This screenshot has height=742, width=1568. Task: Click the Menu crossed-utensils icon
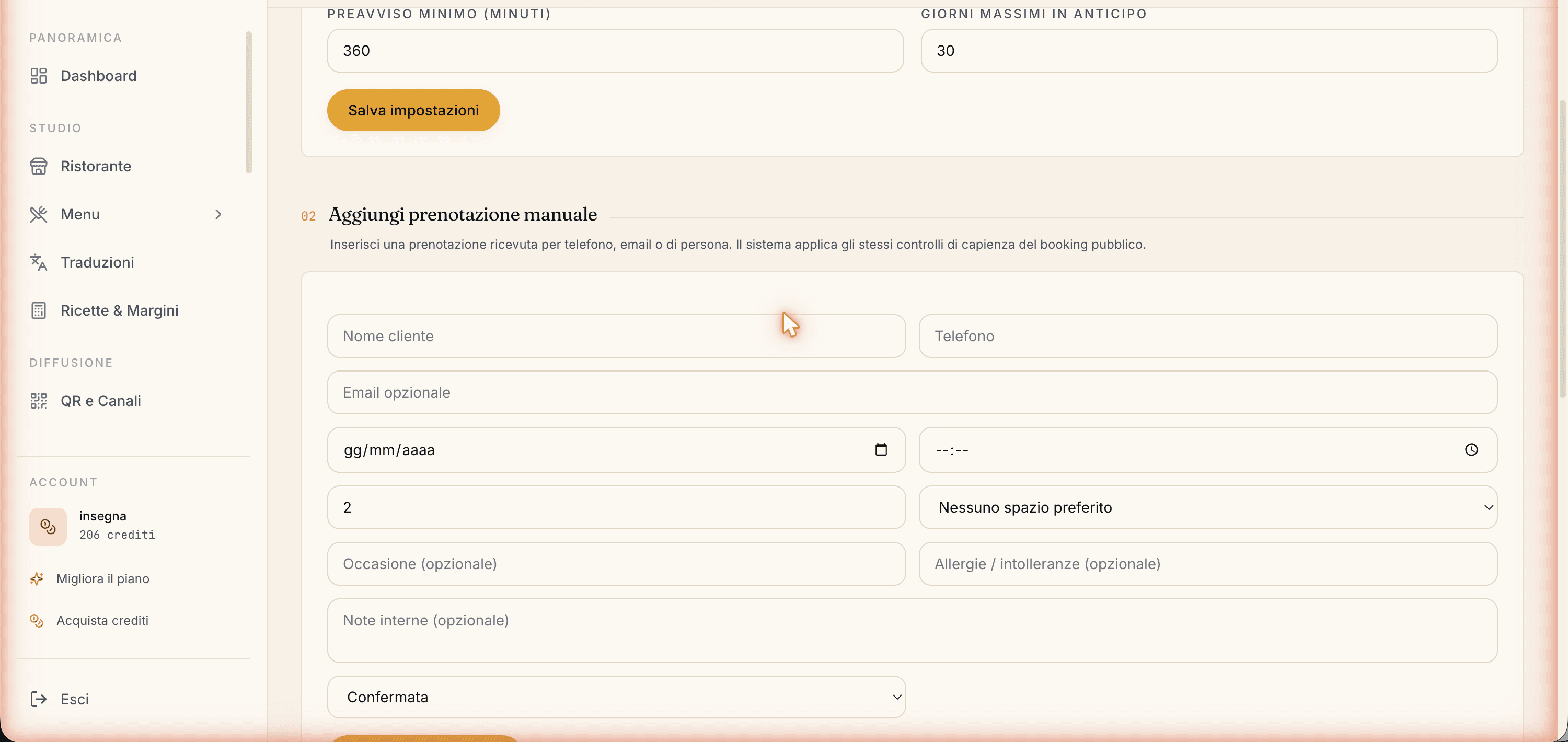pyautogui.click(x=38, y=214)
